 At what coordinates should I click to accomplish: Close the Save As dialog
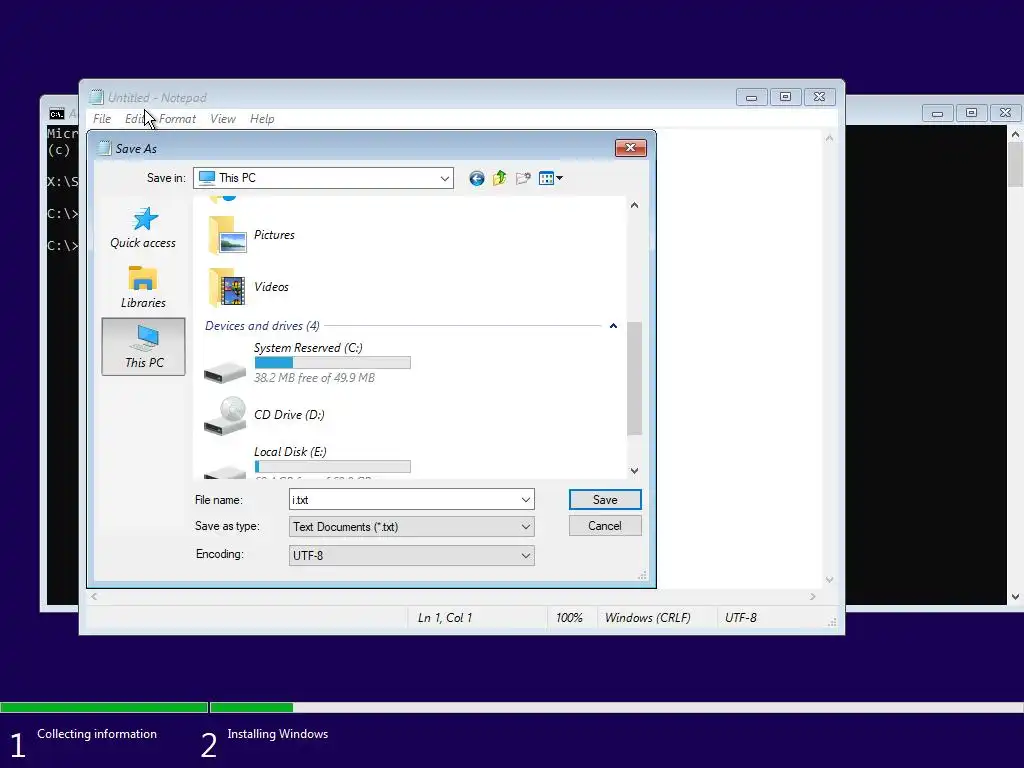click(630, 148)
